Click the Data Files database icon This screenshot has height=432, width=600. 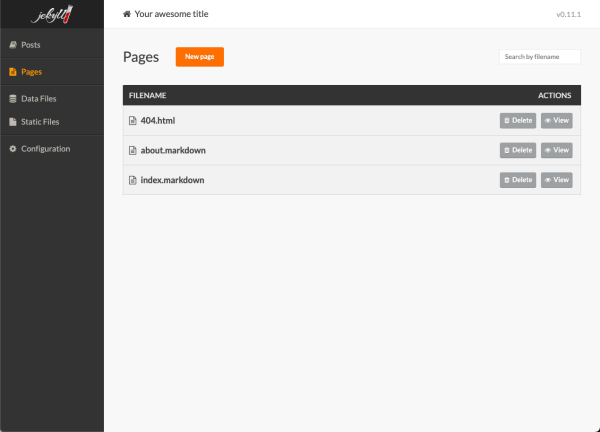coord(13,99)
